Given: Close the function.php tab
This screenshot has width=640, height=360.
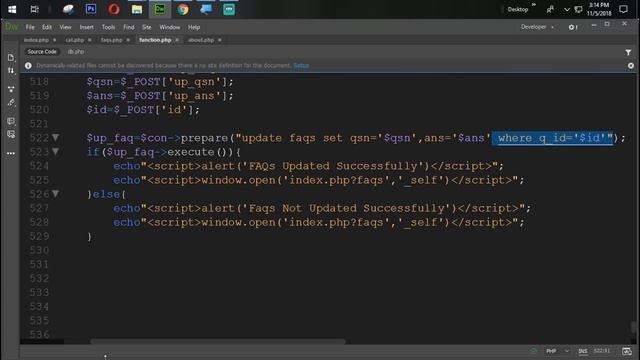Looking at the screenshot, I should [x=177, y=40].
